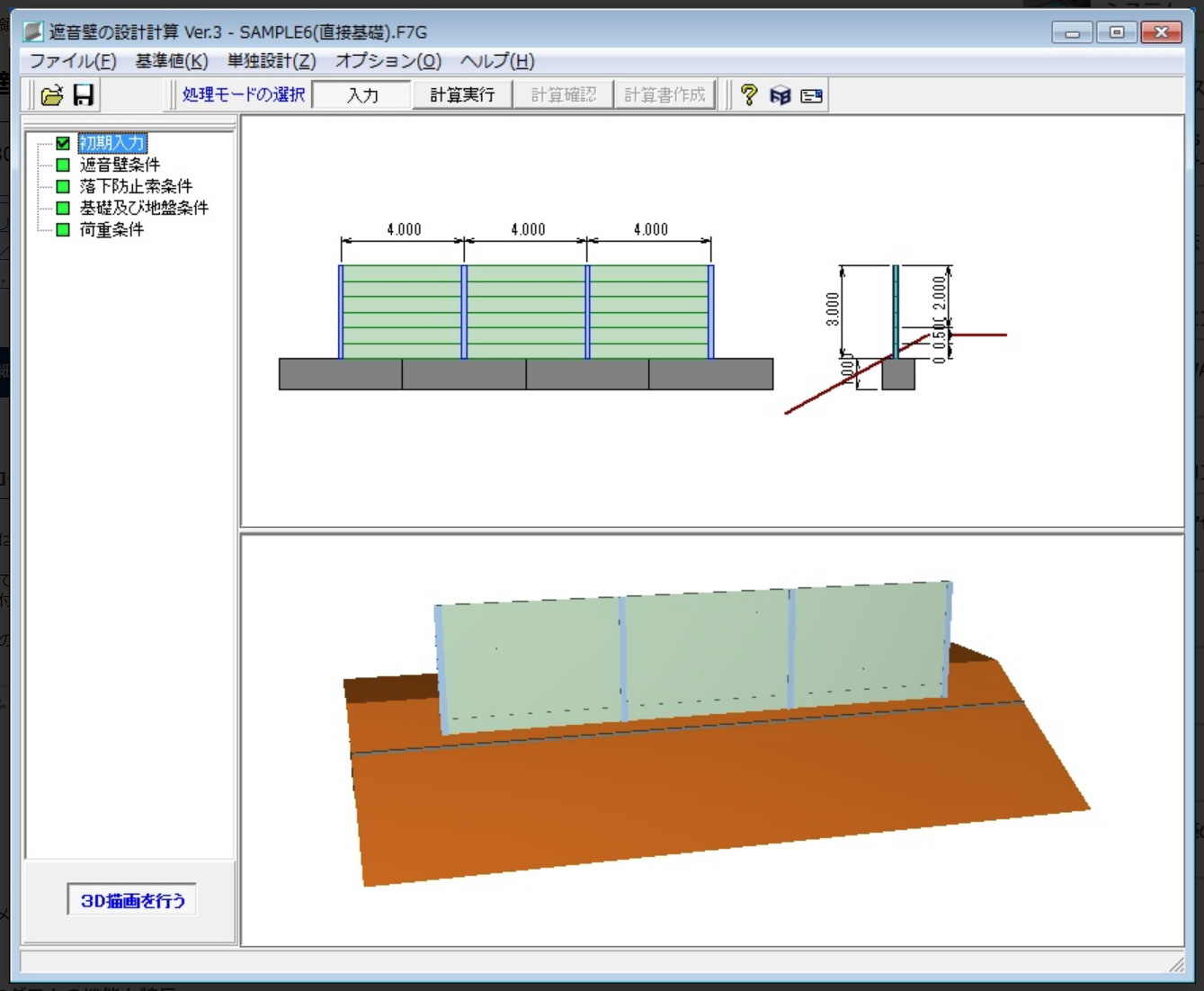This screenshot has height=991, width=1204.
Task: Click the green icon beside 荷重条件
Action: tap(63, 229)
